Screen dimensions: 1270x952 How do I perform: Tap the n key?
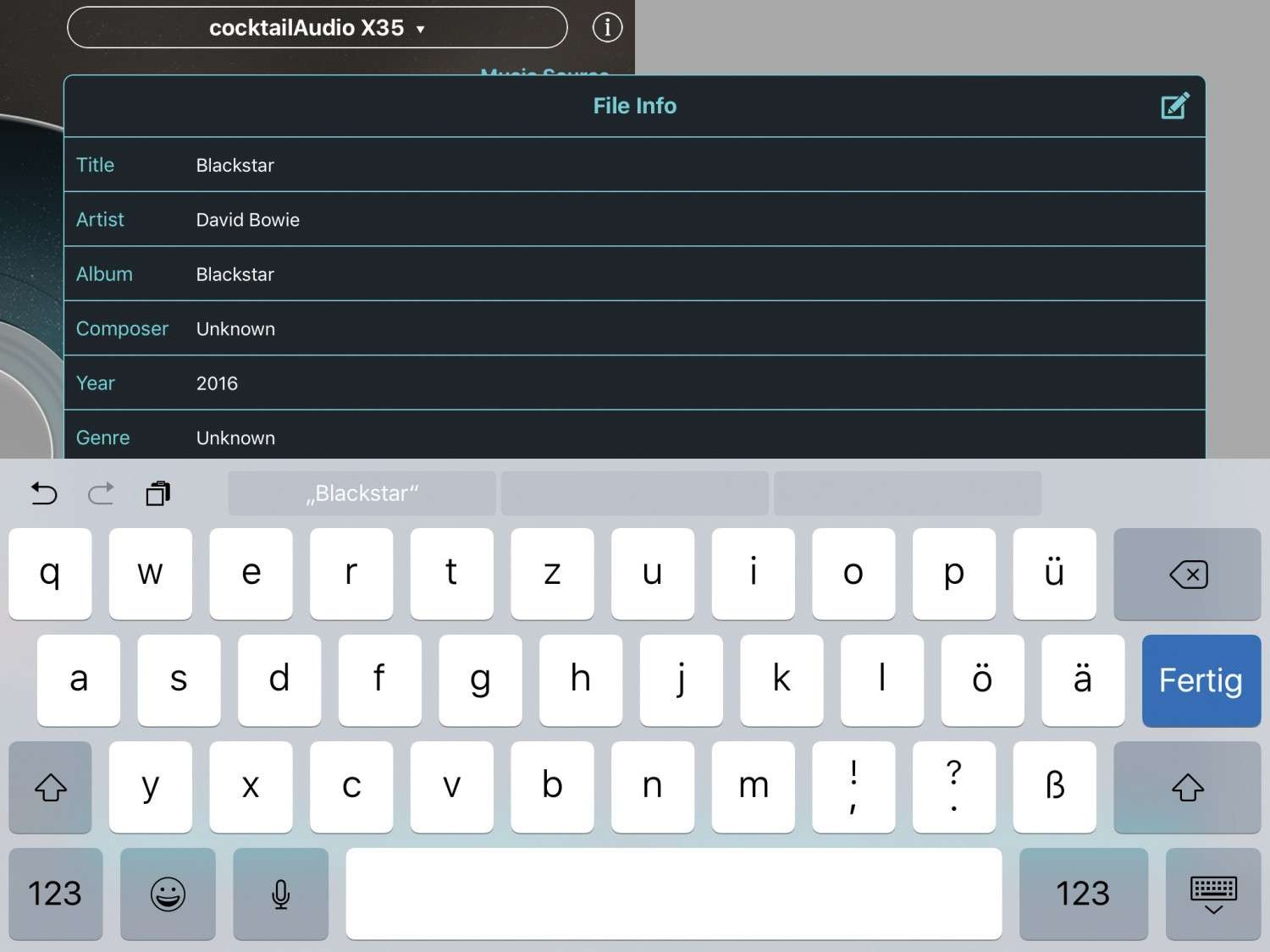(653, 787)
